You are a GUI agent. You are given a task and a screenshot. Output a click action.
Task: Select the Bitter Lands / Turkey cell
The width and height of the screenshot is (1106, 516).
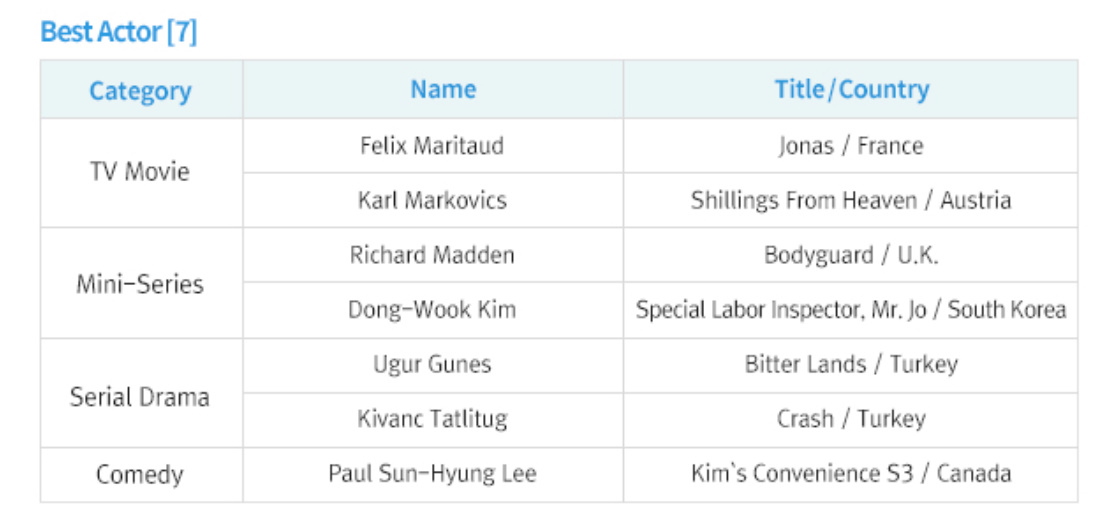851,364
